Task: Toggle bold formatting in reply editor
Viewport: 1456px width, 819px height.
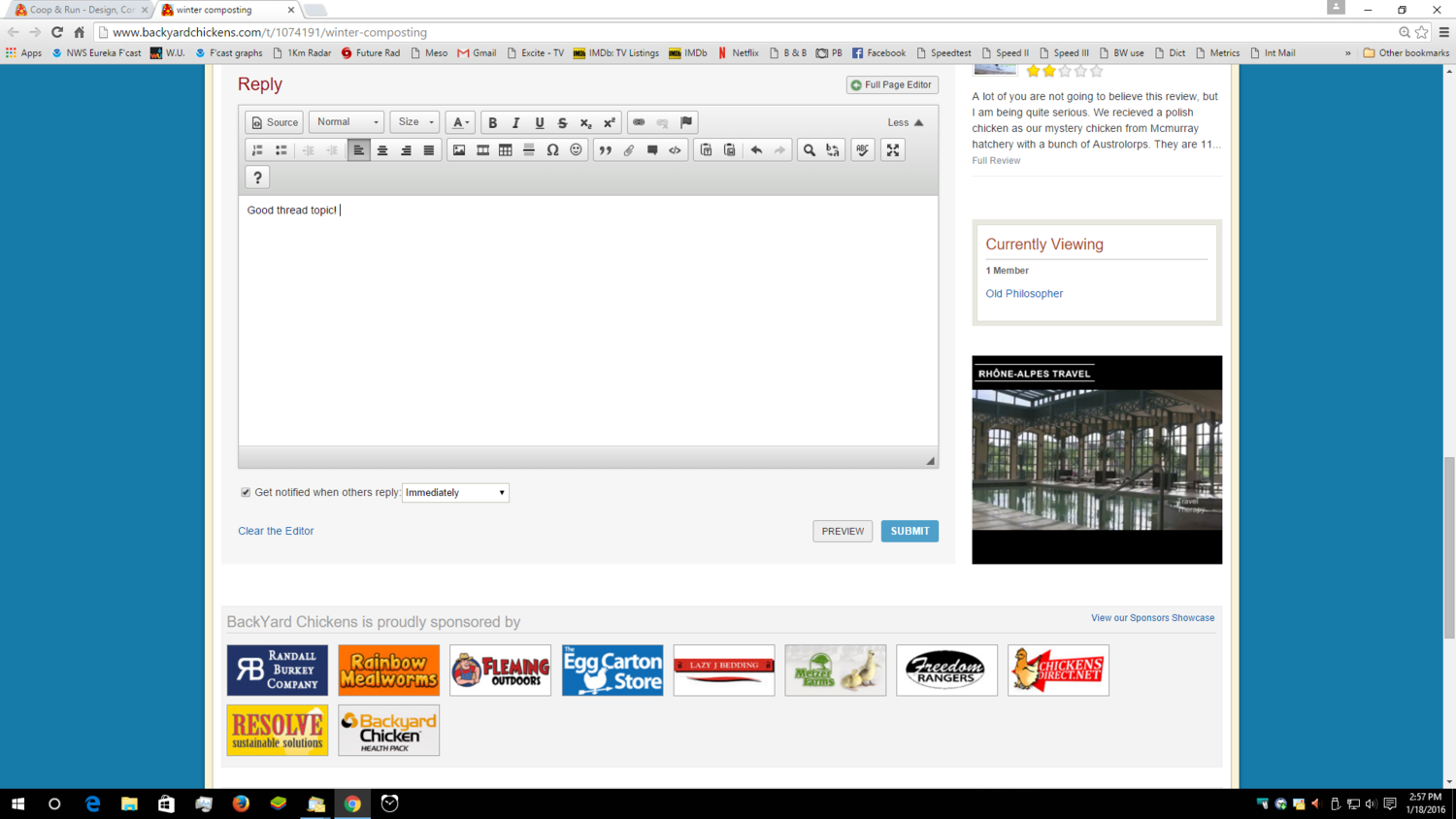Action: coord(493,123)
